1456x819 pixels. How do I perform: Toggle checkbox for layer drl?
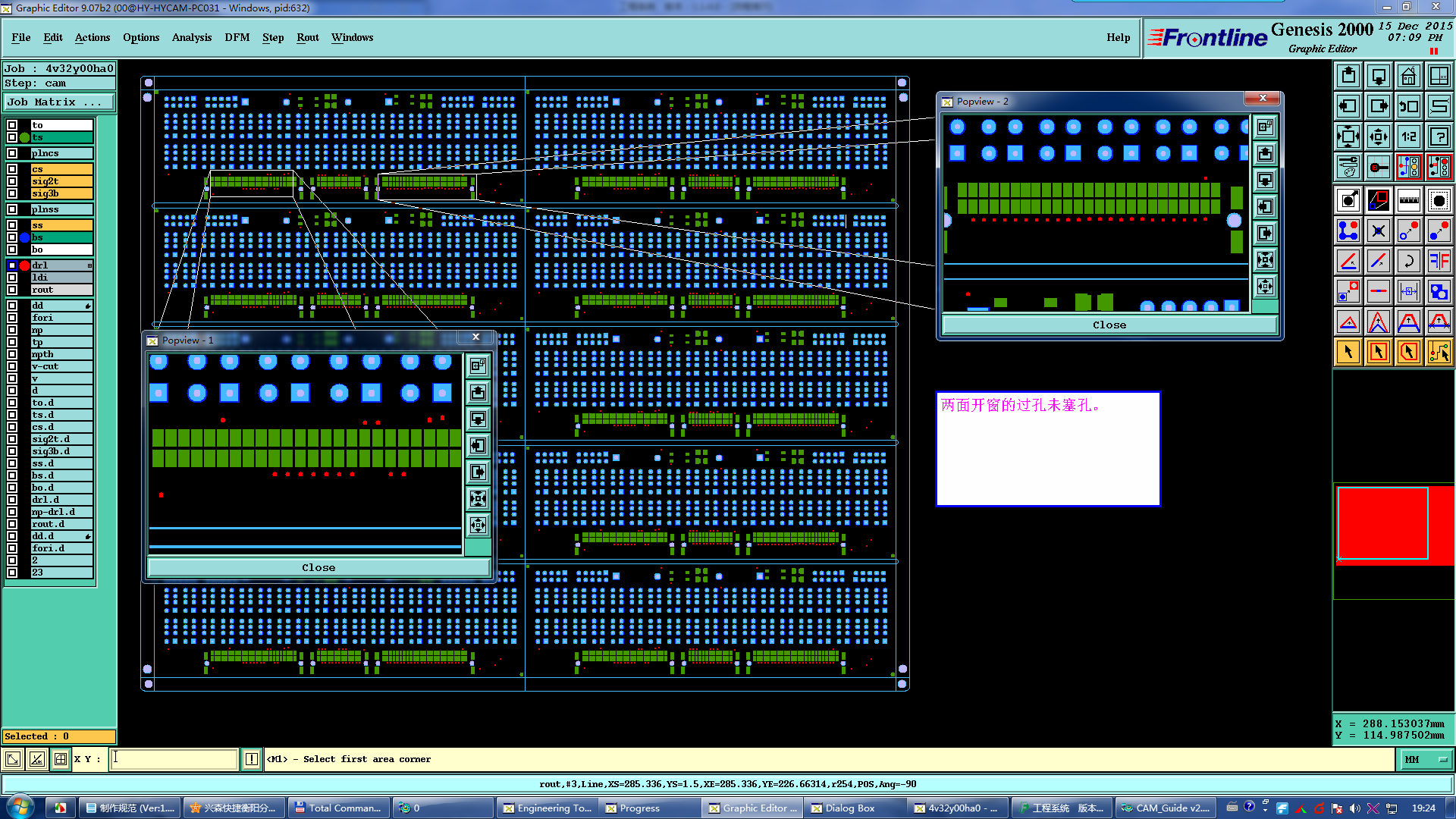(x=12, y=265)
